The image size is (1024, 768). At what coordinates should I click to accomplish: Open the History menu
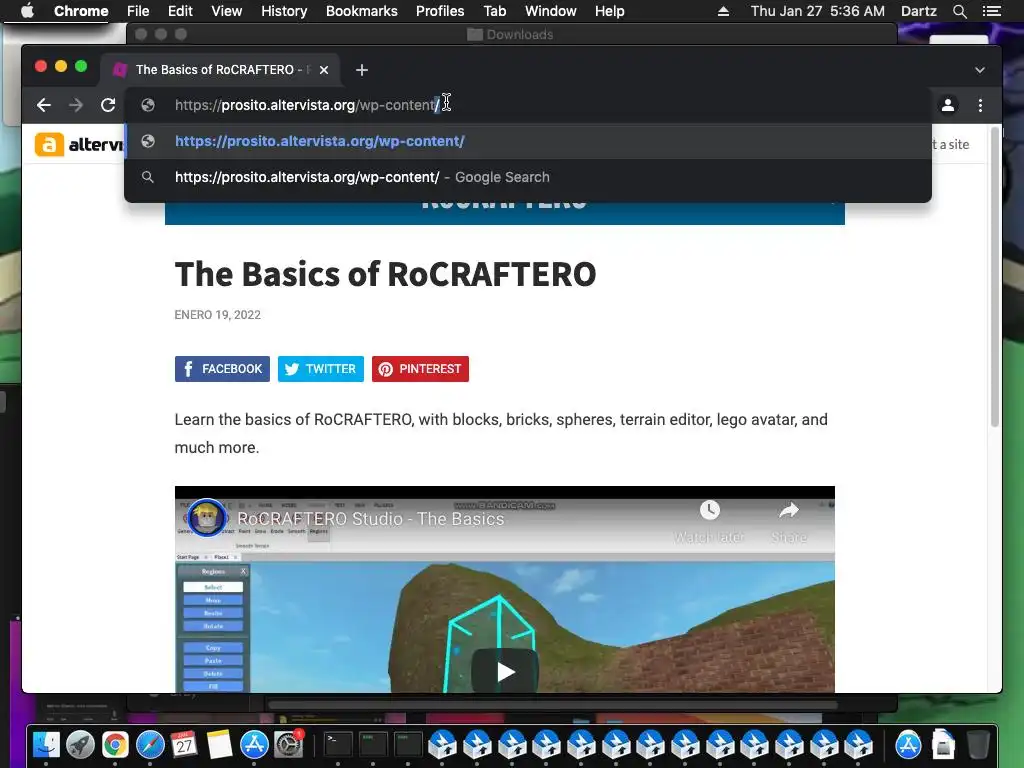[x=284, y=11]
